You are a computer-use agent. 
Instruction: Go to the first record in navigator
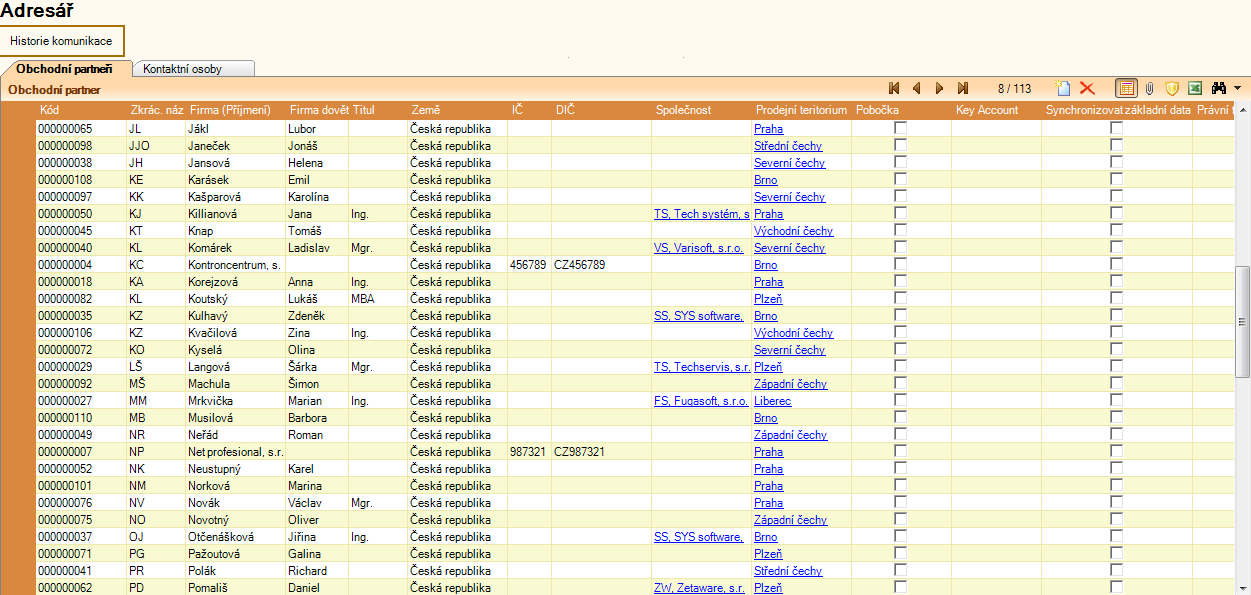click(894, 88)
